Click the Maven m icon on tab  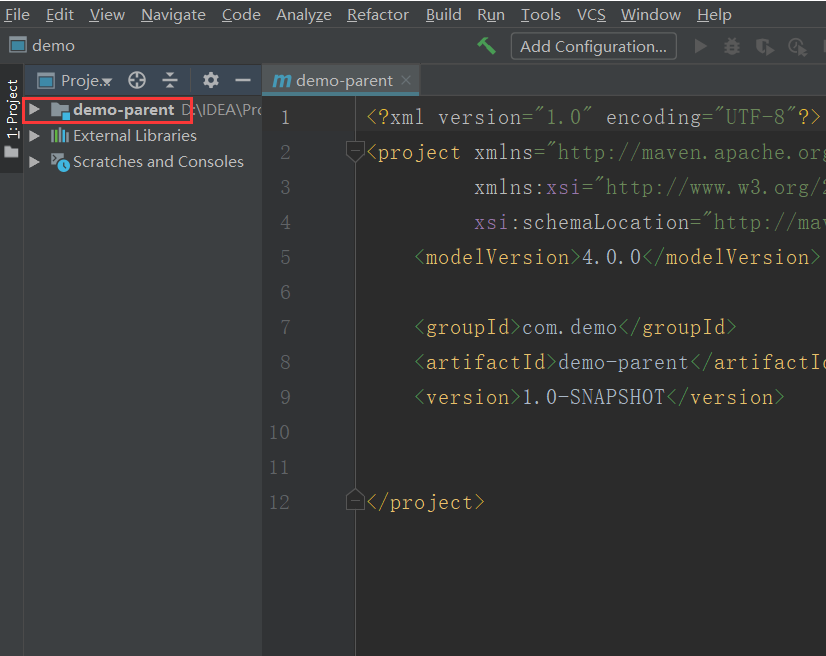coord(281,81)
